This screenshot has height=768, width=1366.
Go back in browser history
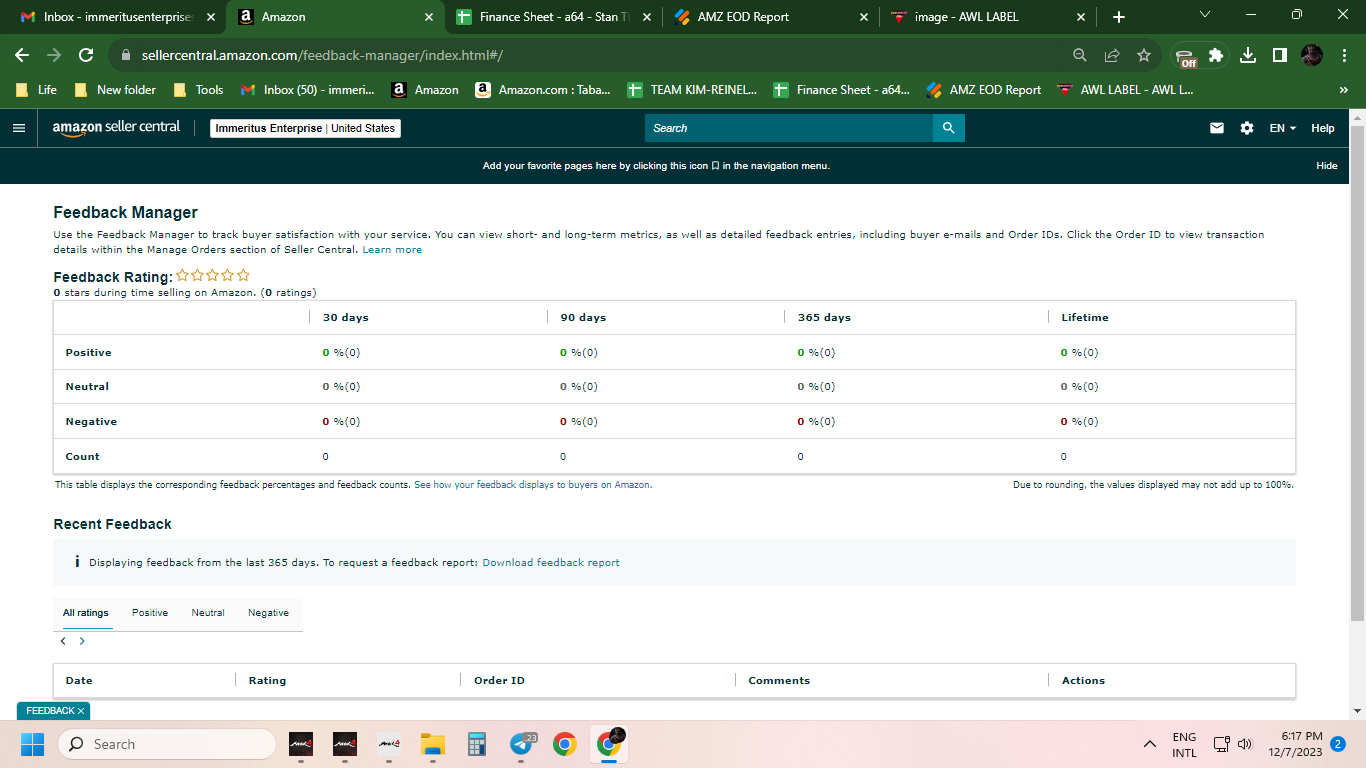(x=22, y=55)
